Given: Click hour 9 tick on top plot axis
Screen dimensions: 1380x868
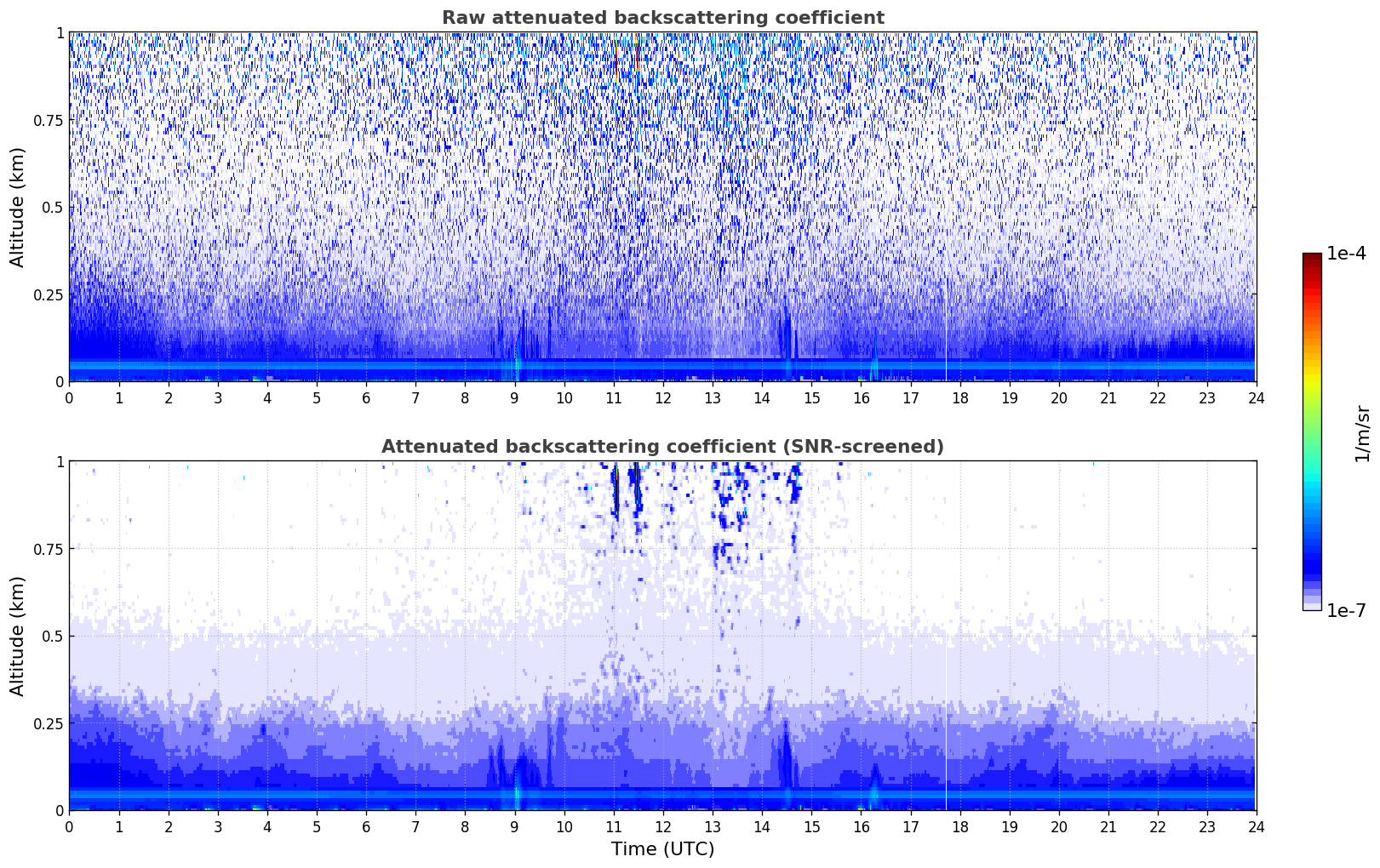Looking at the screenshot, I should [514, 397].
